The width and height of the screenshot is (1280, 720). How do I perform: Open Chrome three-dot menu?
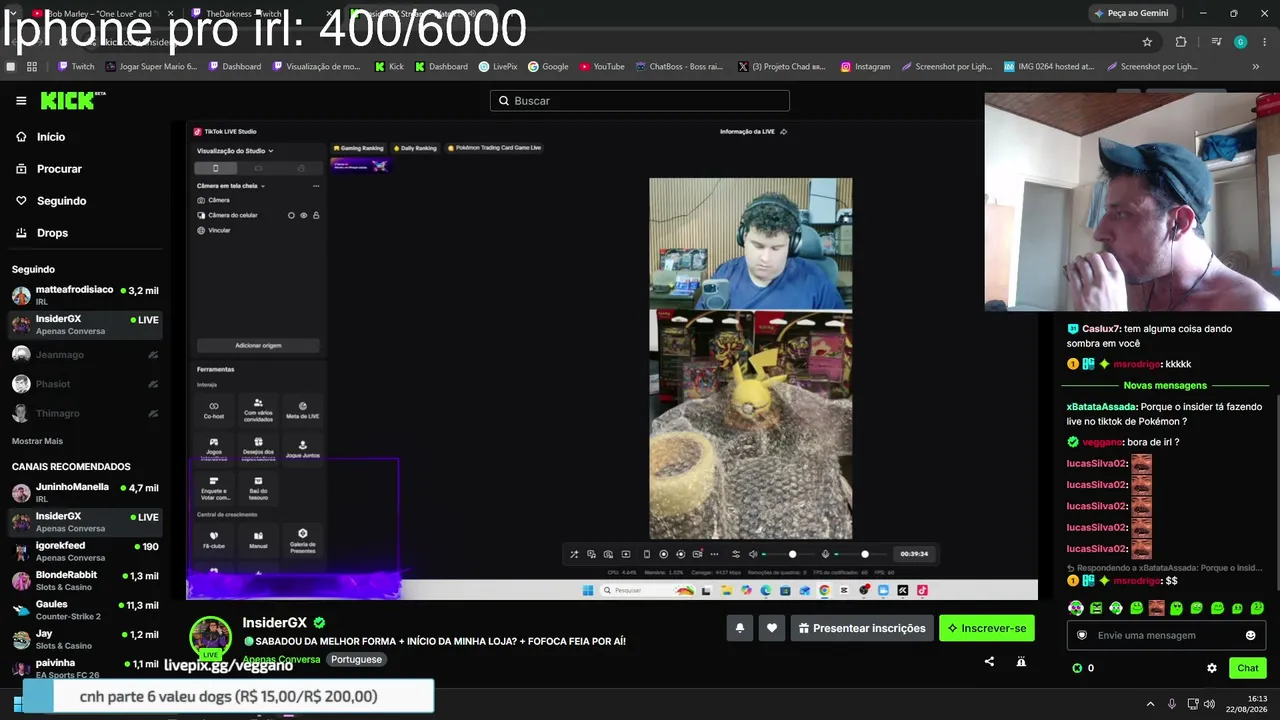pyautogui.click(x=1264, y=42)
